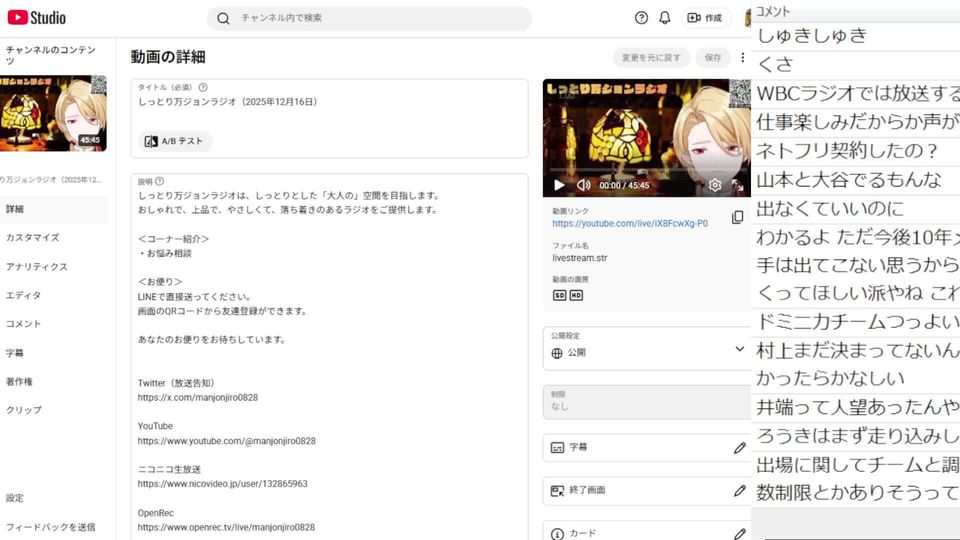Copy the video link
This screenshot has width=960, height=540.
coord(737,217)
